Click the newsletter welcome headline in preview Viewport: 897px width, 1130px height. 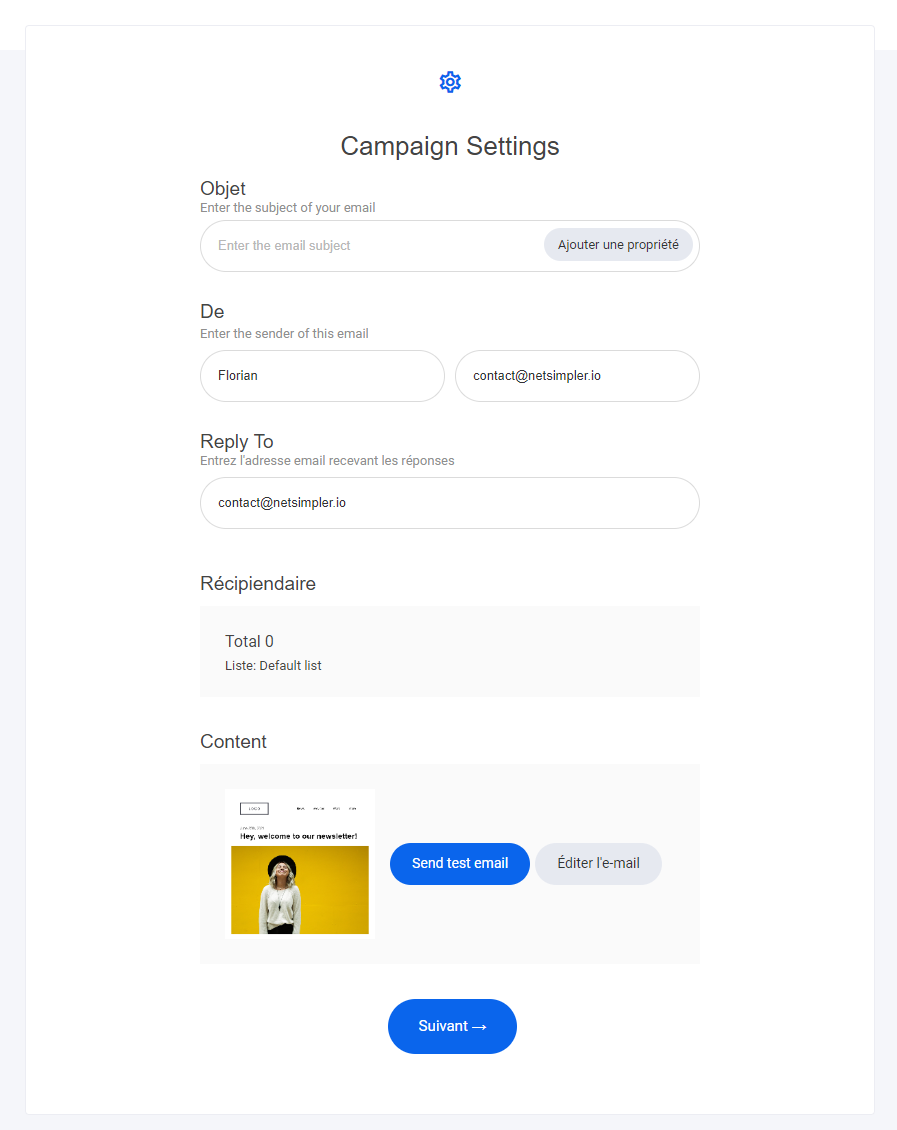pos(298,836)
